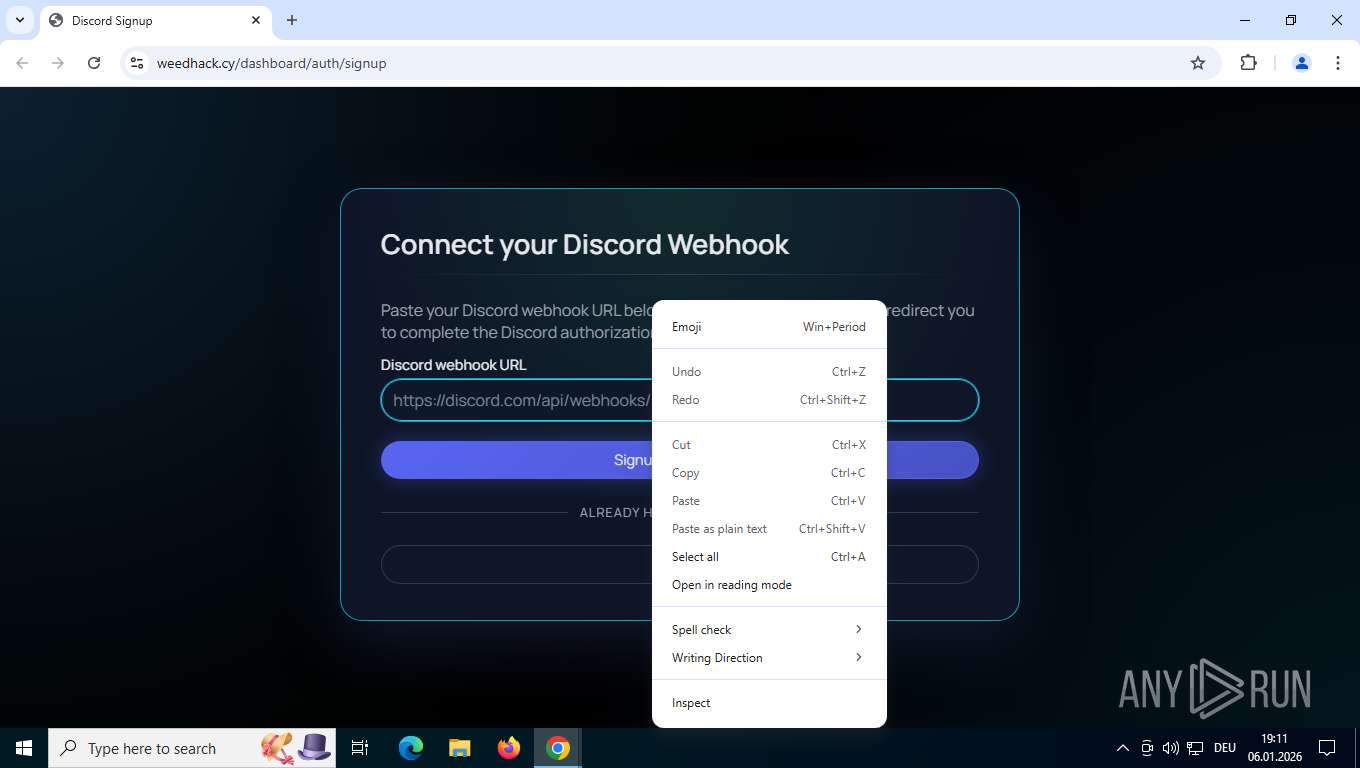
Task: Launch Firefox from taskbar
Action: (x=509, y=748)
